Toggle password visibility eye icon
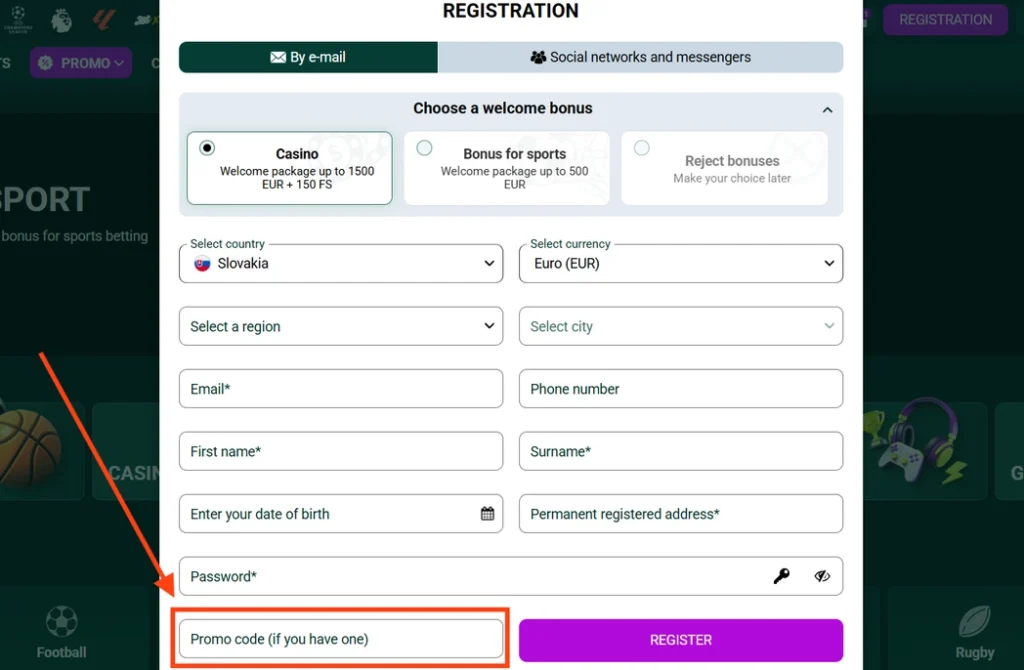This screenshot has width=1024, height=670. pyautogui.click(x=822, y=576)
